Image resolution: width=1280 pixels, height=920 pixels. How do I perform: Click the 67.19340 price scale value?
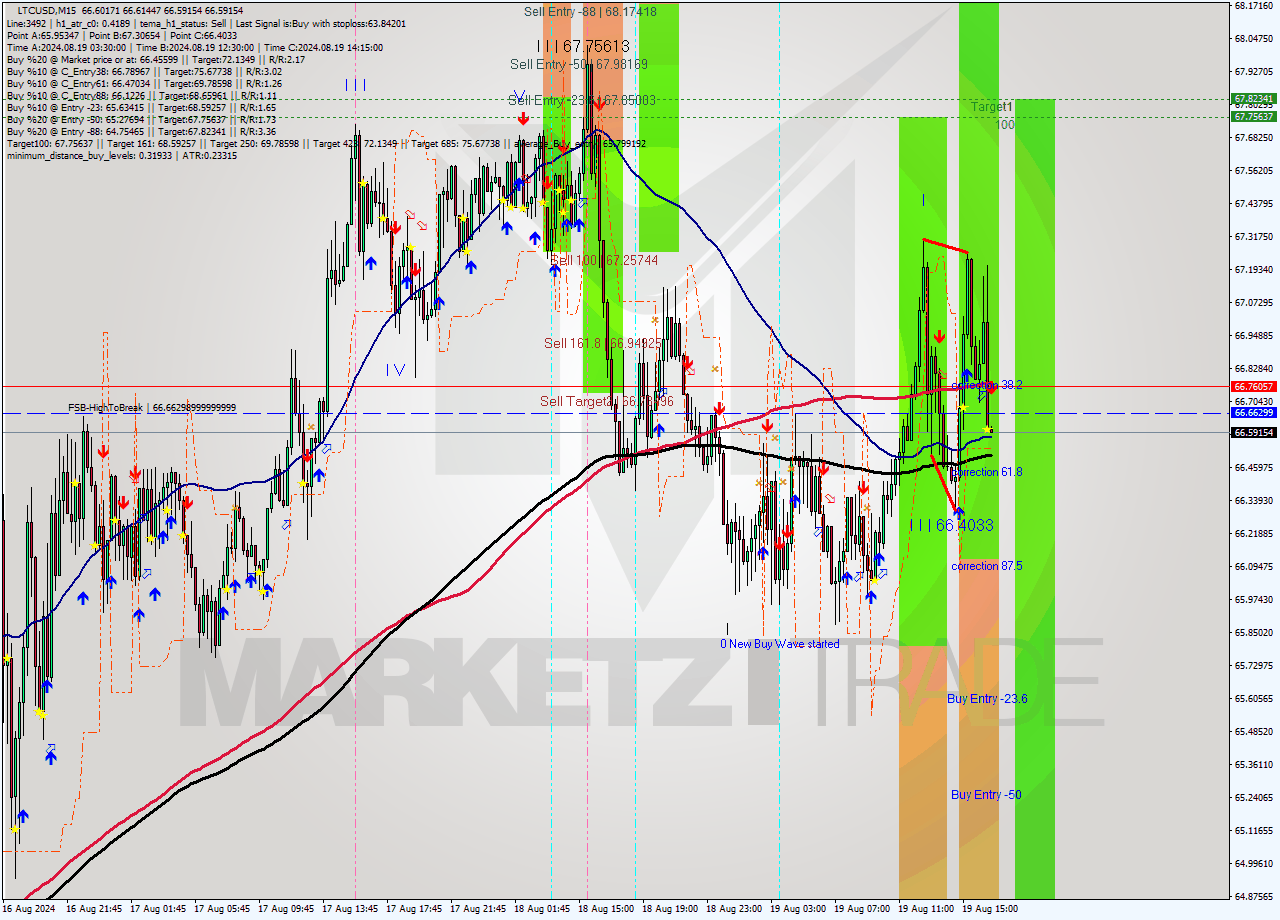[1253, 269]
